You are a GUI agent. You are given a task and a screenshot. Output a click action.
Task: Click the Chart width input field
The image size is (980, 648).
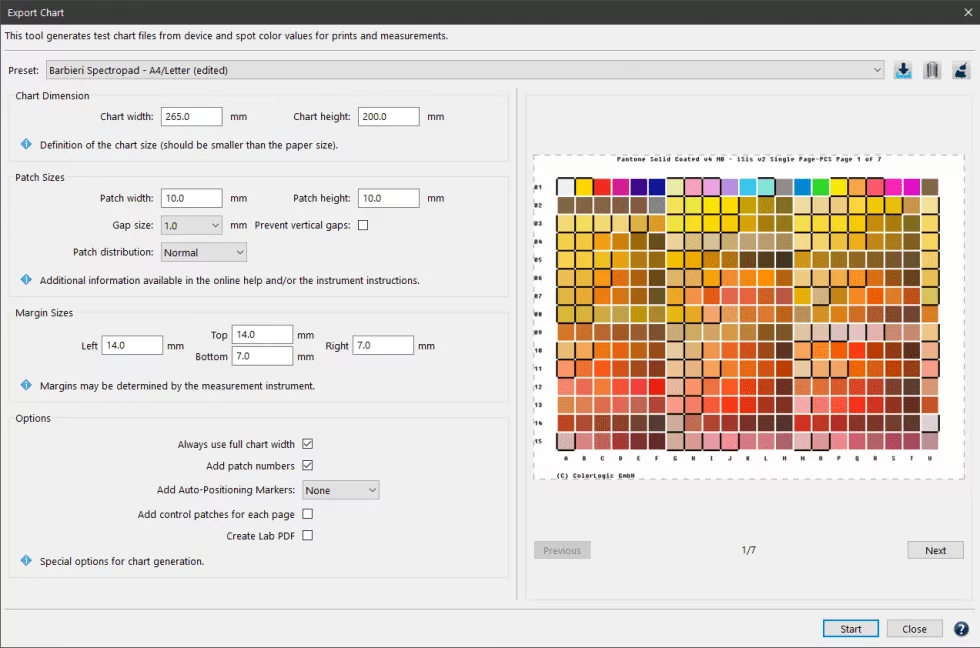191,116
